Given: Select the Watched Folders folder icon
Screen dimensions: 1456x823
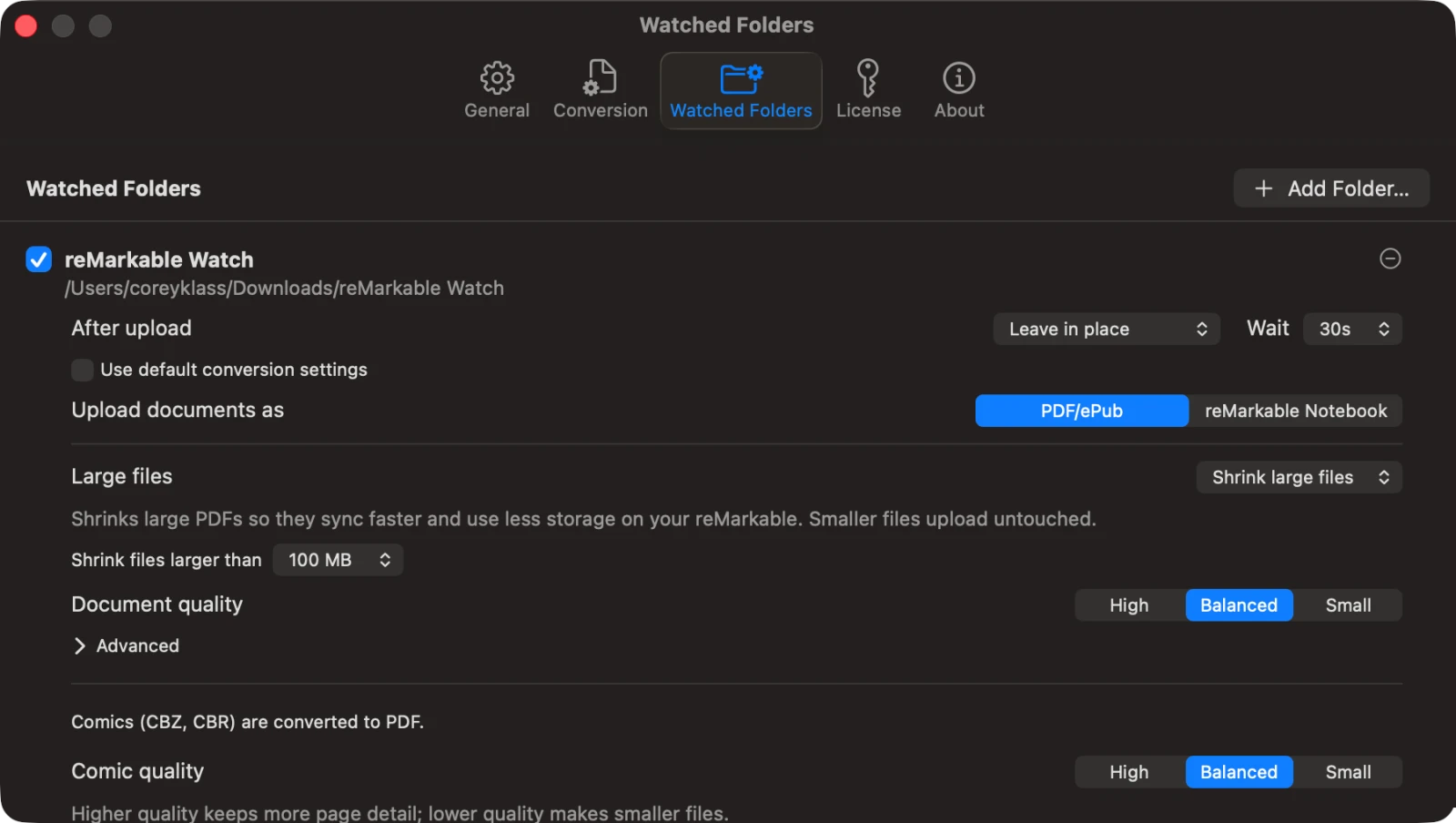Looking at the screenshot, I should [x=741, y=78].
